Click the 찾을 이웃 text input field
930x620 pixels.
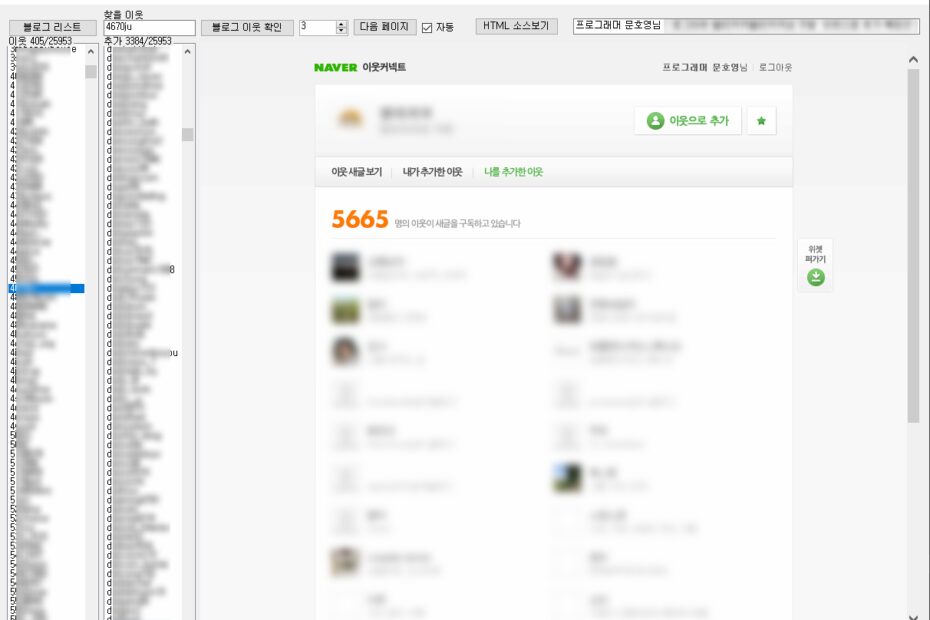149,27
